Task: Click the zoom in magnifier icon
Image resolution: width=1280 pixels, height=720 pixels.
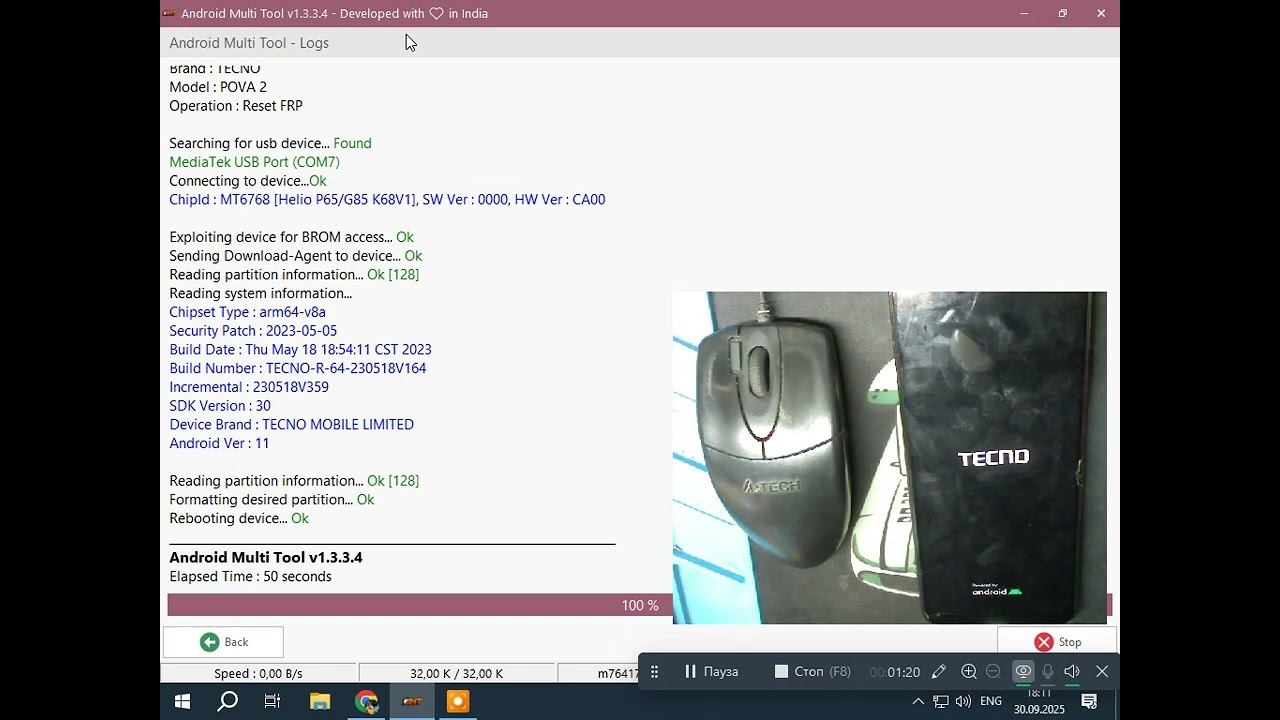Action: click(968, 672)
